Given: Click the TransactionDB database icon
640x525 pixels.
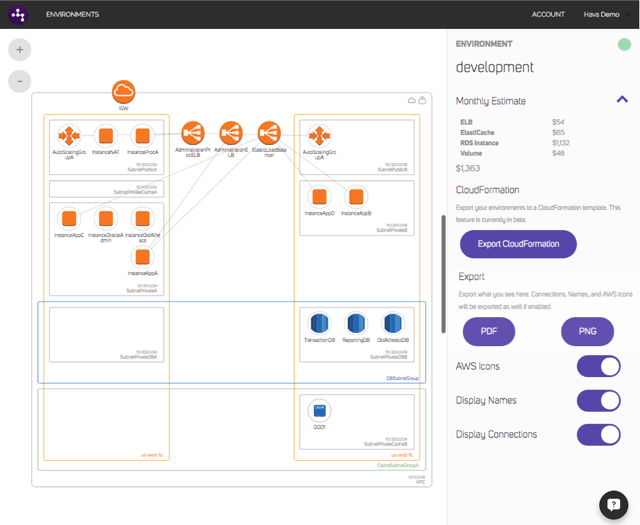Looking at the screenshot, I should (x=320, y=323).
